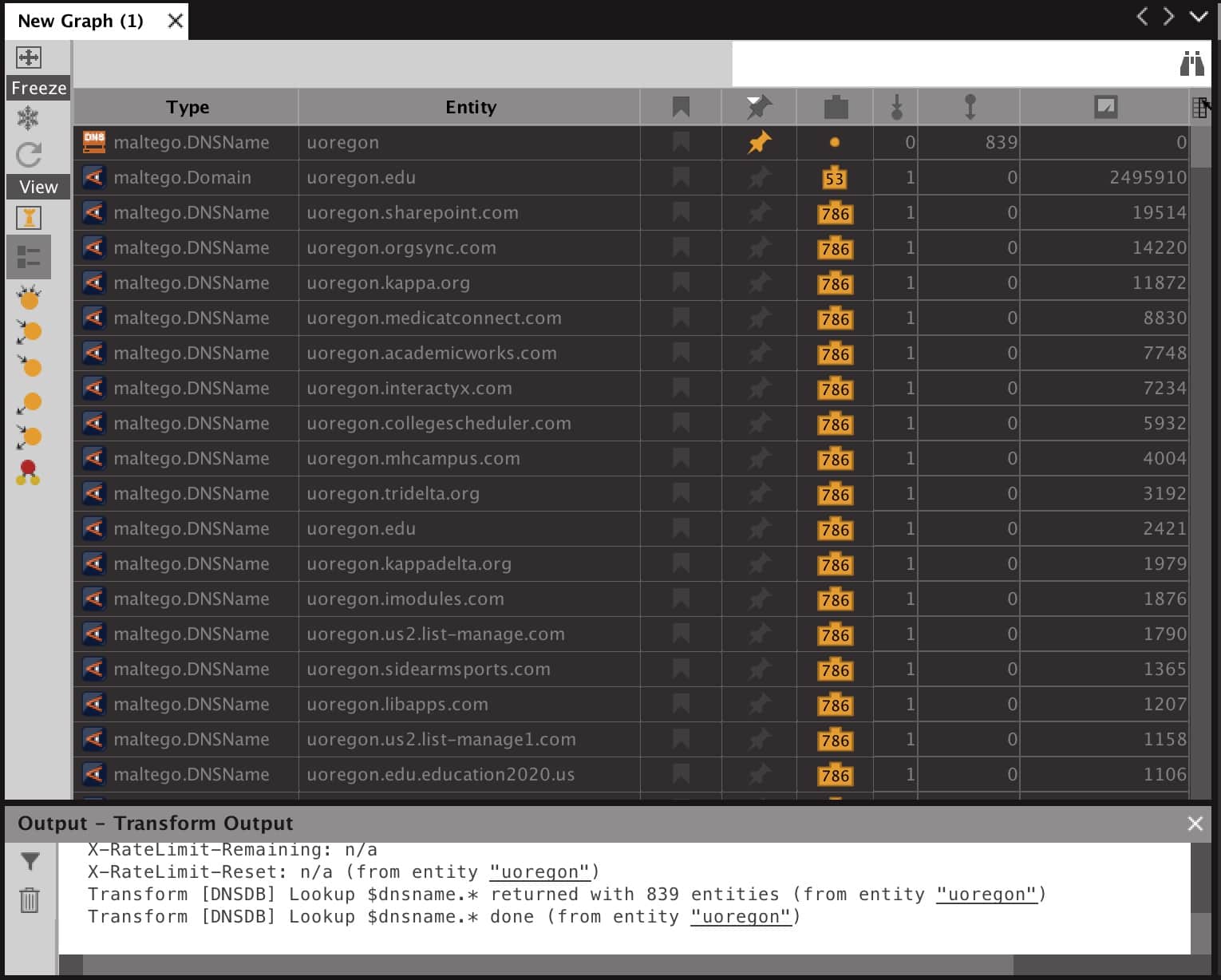
Task: Pin the uoregon.orgsync.com entity
Action: click(x=759, y=247)
